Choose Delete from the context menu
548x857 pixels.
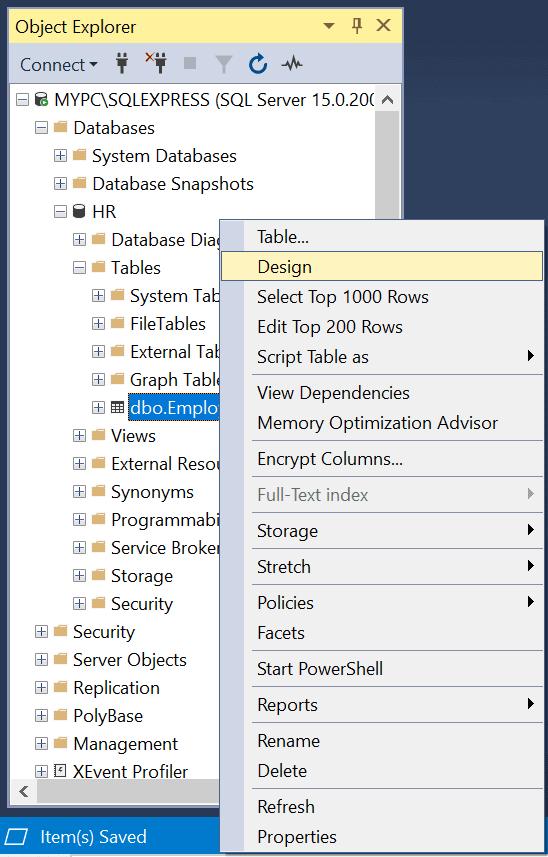(382, 771)
